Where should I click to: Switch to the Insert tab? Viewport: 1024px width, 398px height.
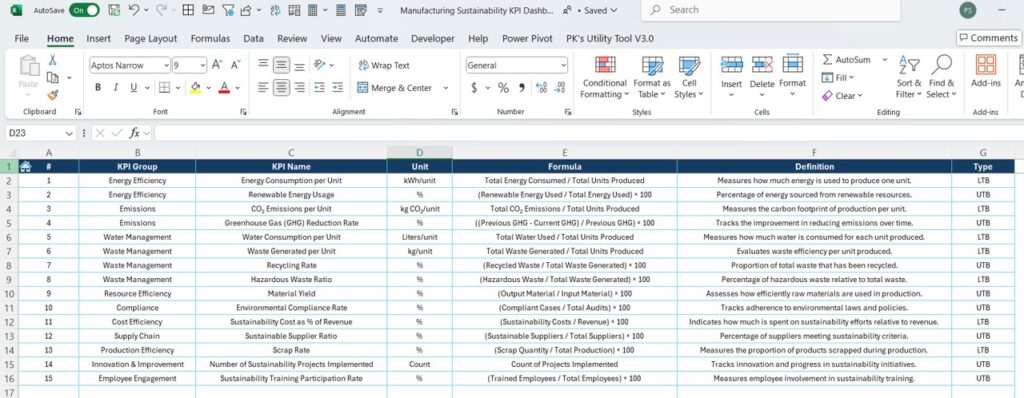(x=99, y=39)
